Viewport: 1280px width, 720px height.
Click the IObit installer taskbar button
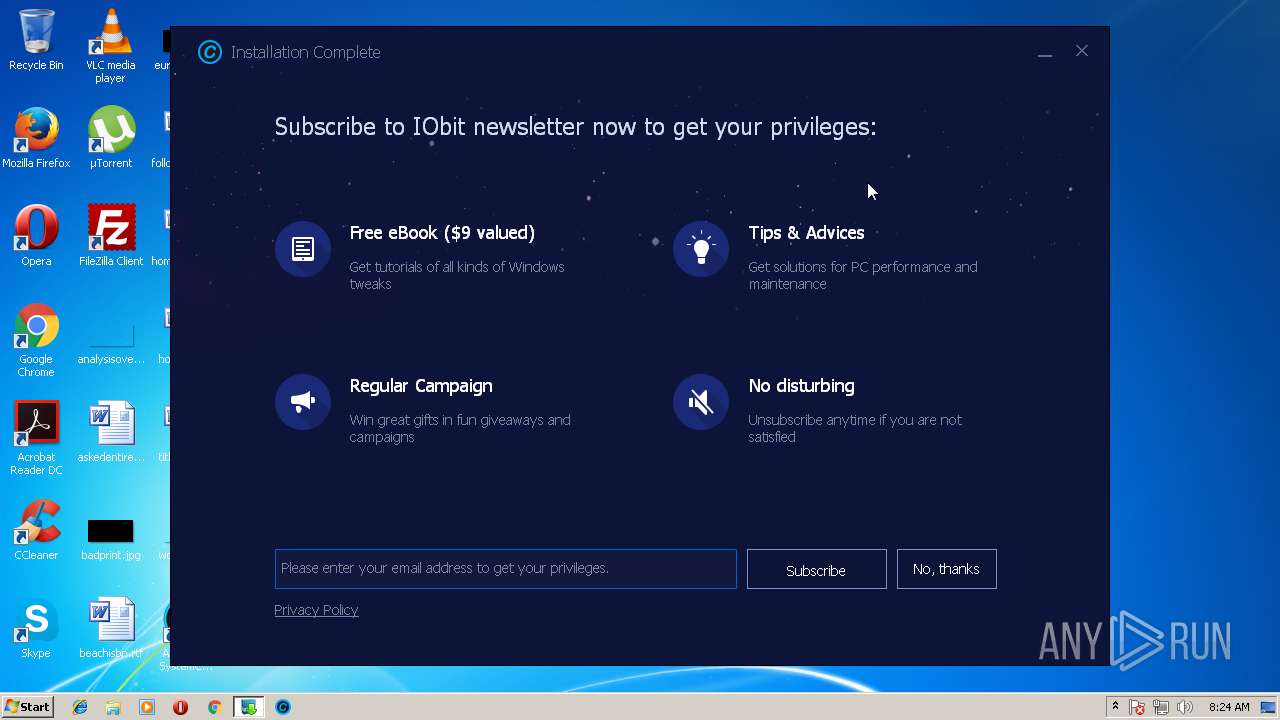pyautogui.click(x=248, y=707)
